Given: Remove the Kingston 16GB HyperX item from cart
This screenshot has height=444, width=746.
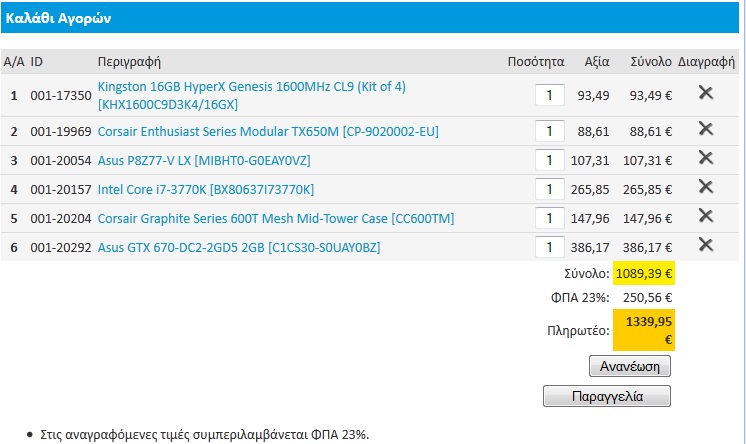Looking at the screenshot, I should pos(706,93).
